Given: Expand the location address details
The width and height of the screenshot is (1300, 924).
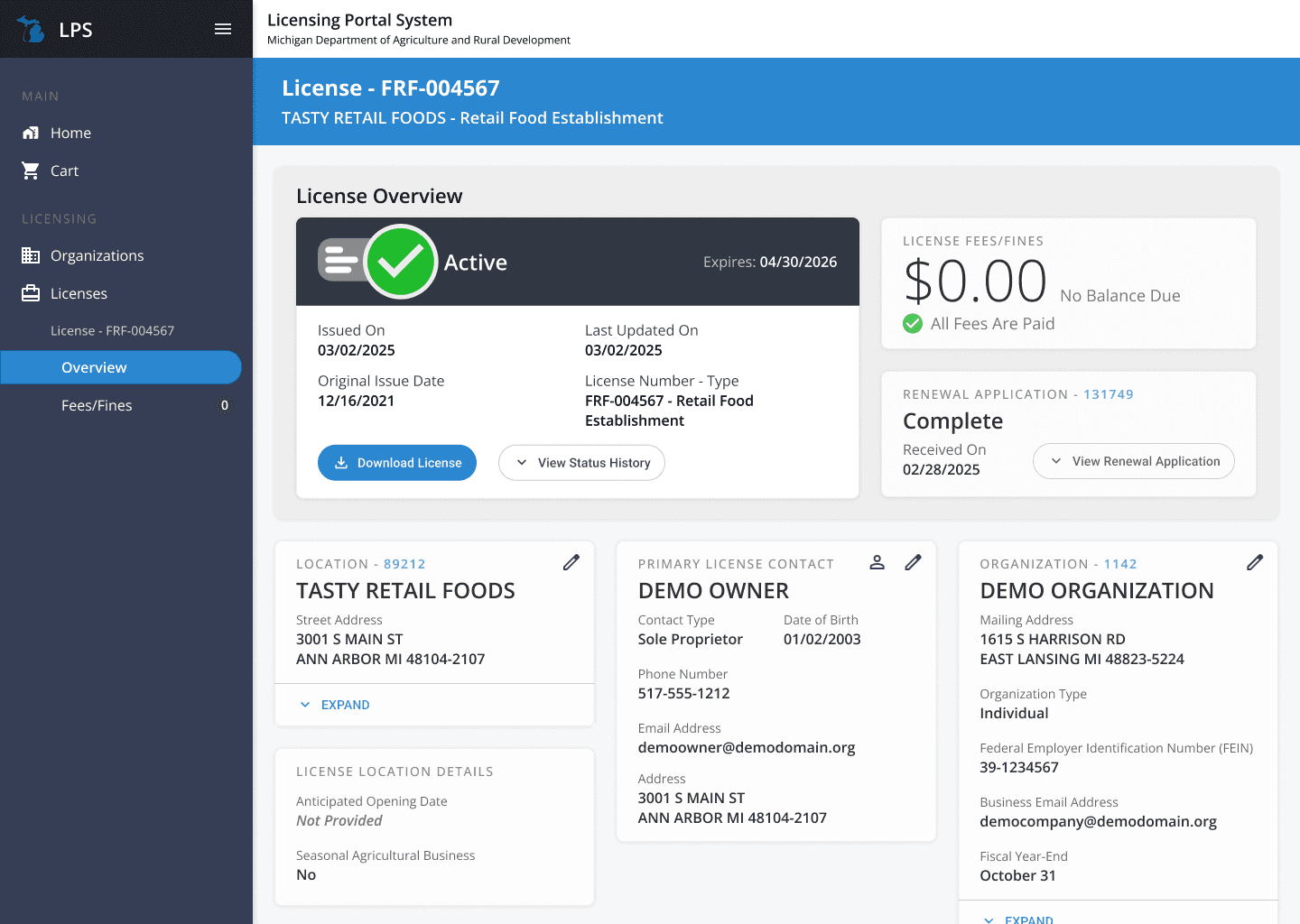Looking at the screenshot, I should click(x=335, y=705).
